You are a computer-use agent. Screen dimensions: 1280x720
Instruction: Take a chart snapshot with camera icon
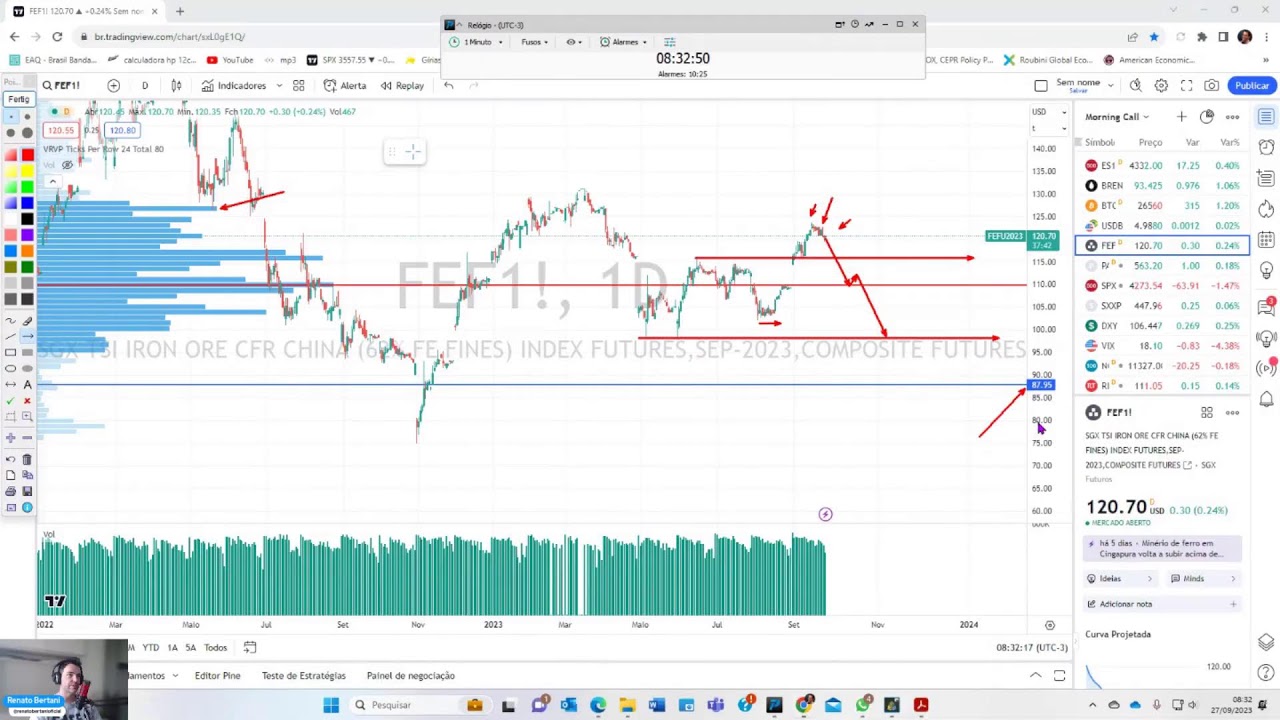point(1211,85)
